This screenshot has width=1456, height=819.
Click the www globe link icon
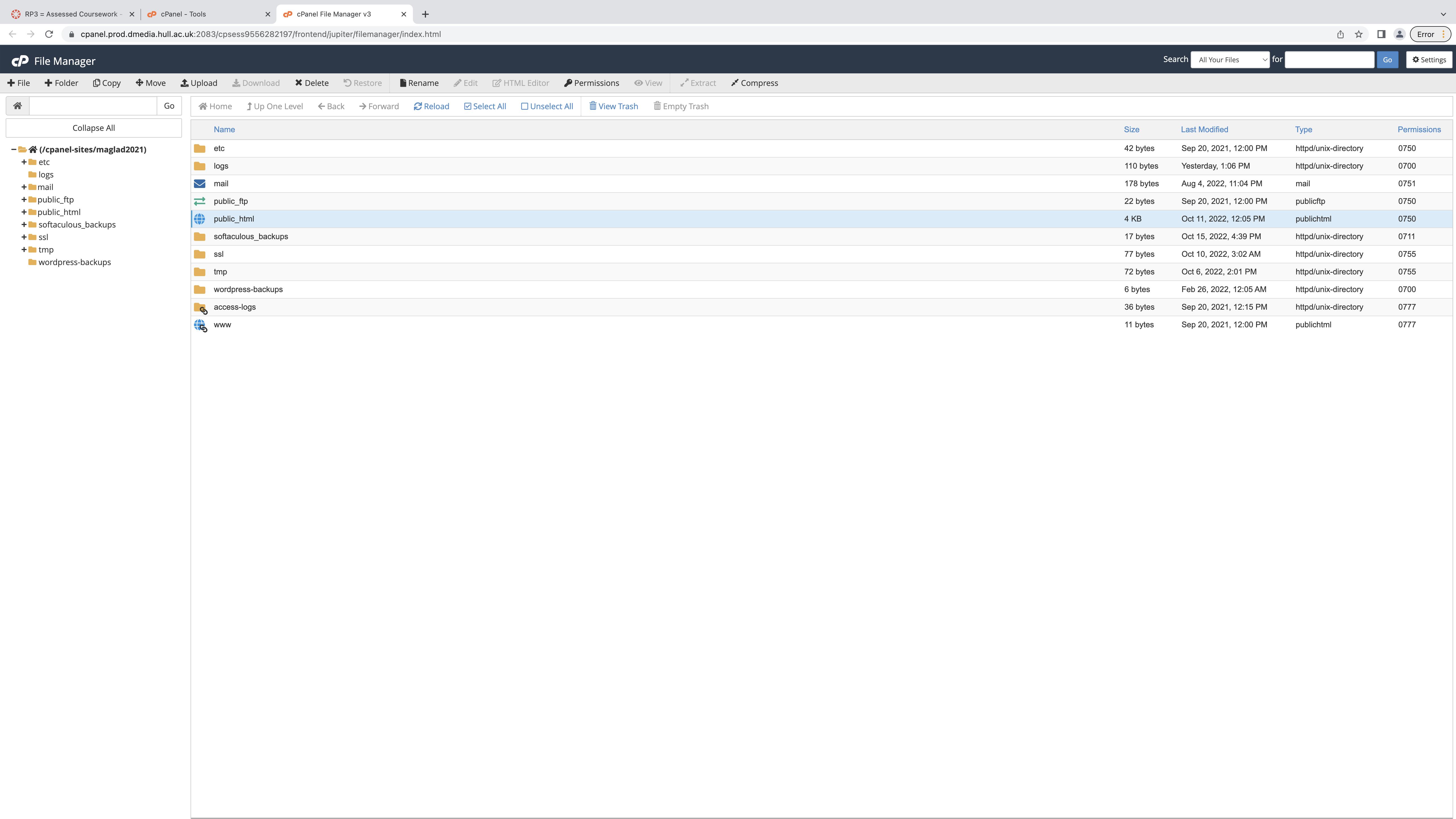(200, 325)
